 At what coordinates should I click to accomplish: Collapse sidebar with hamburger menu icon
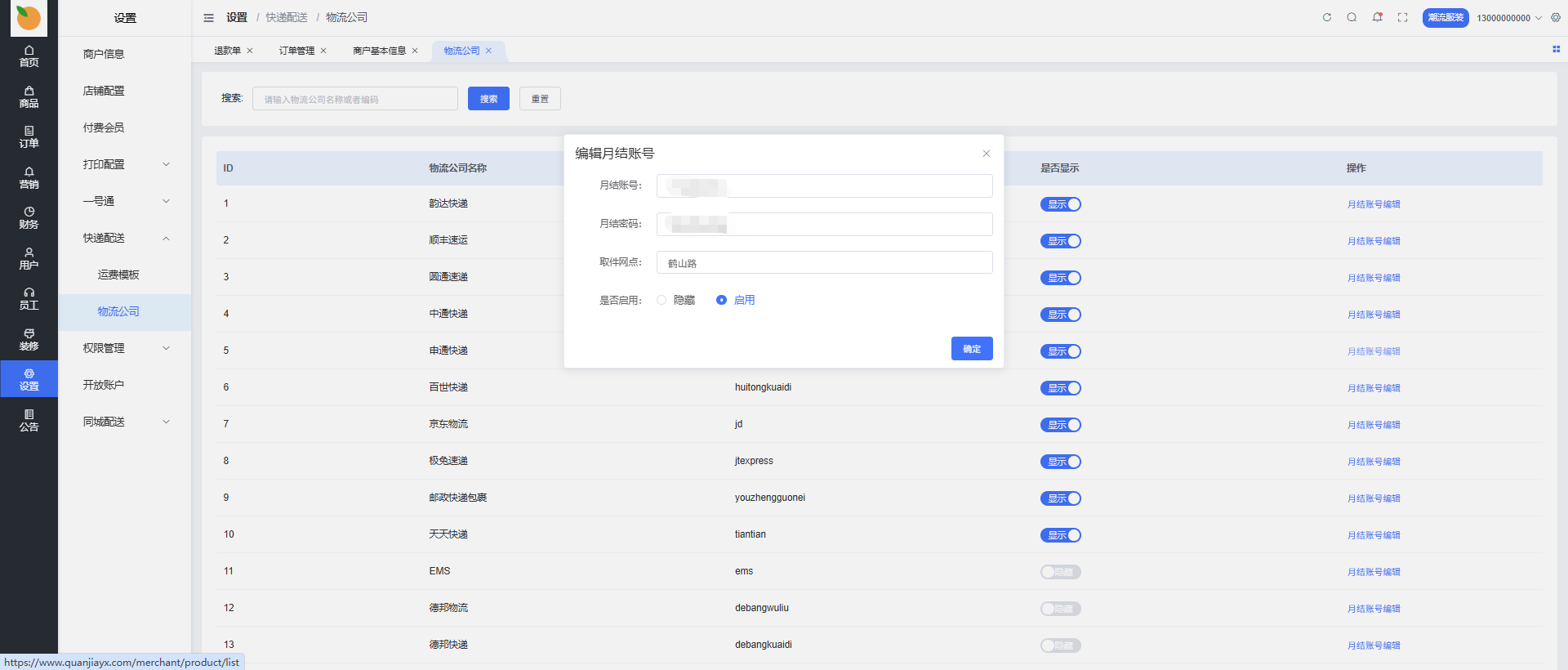[208, 18]
